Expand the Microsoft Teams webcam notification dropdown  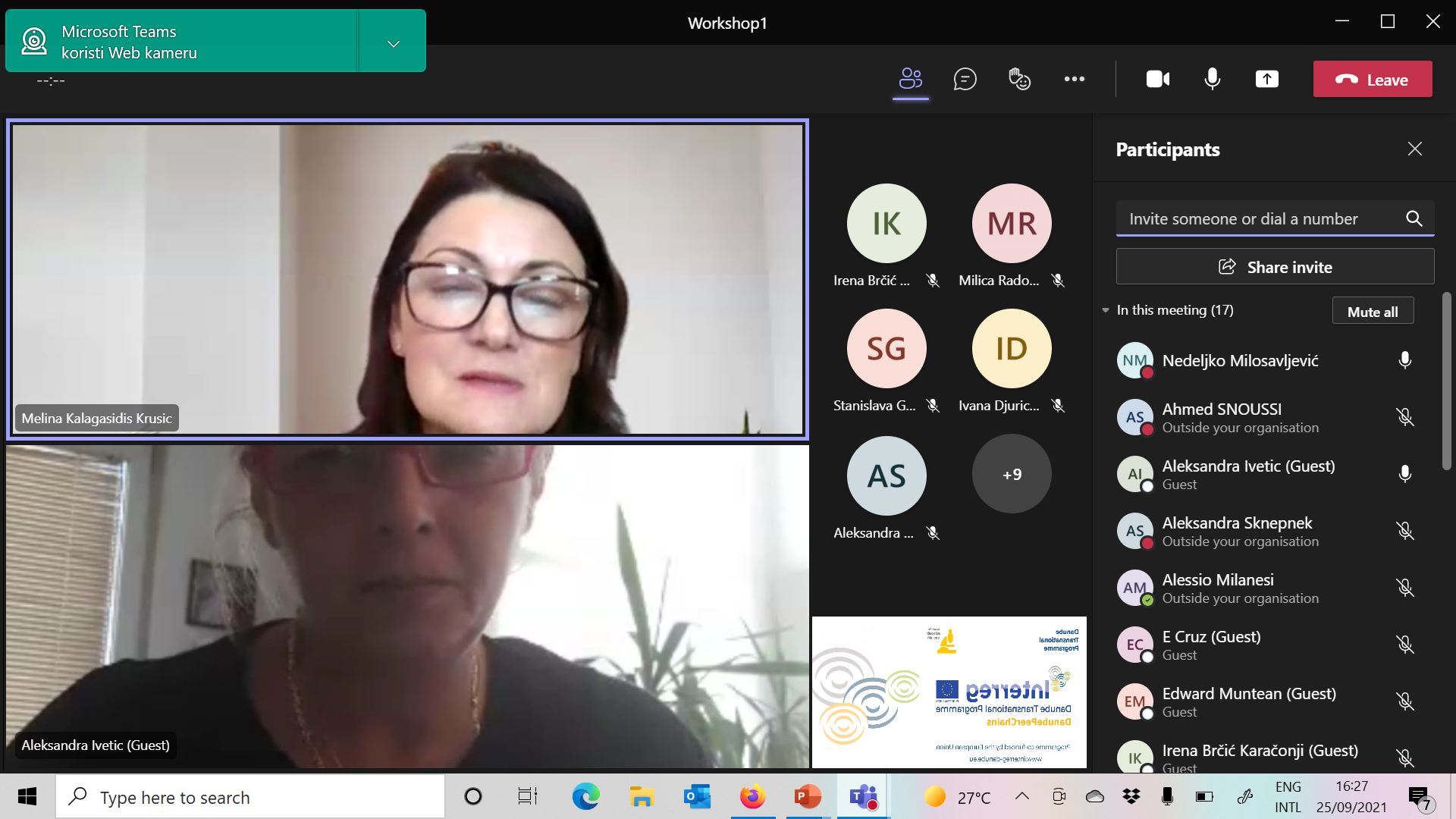pos(393,43)
